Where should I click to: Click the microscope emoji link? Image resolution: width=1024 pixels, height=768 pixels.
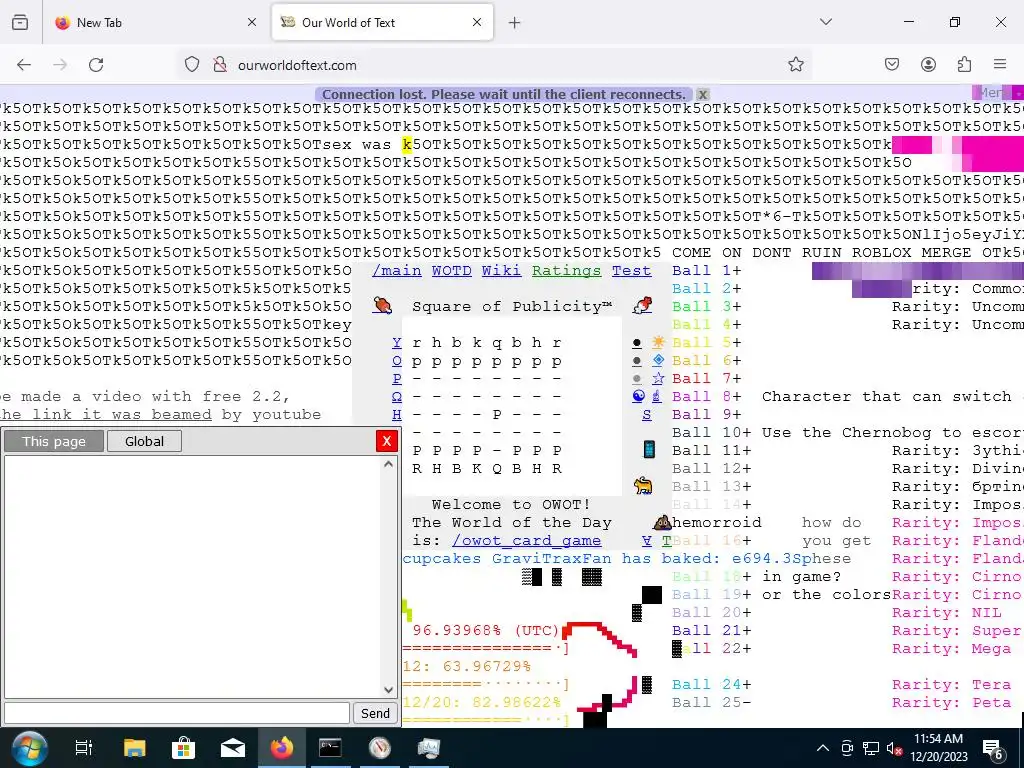pos(657,396)
